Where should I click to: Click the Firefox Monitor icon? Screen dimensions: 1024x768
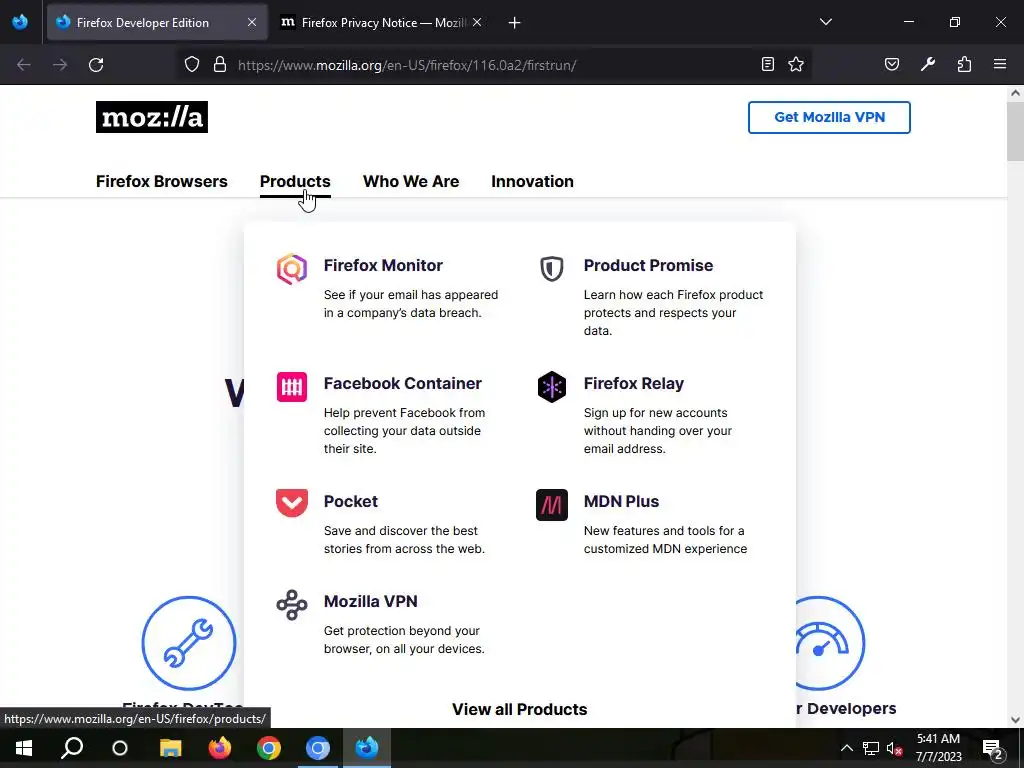pyautogui.click(x=291, y=269)
